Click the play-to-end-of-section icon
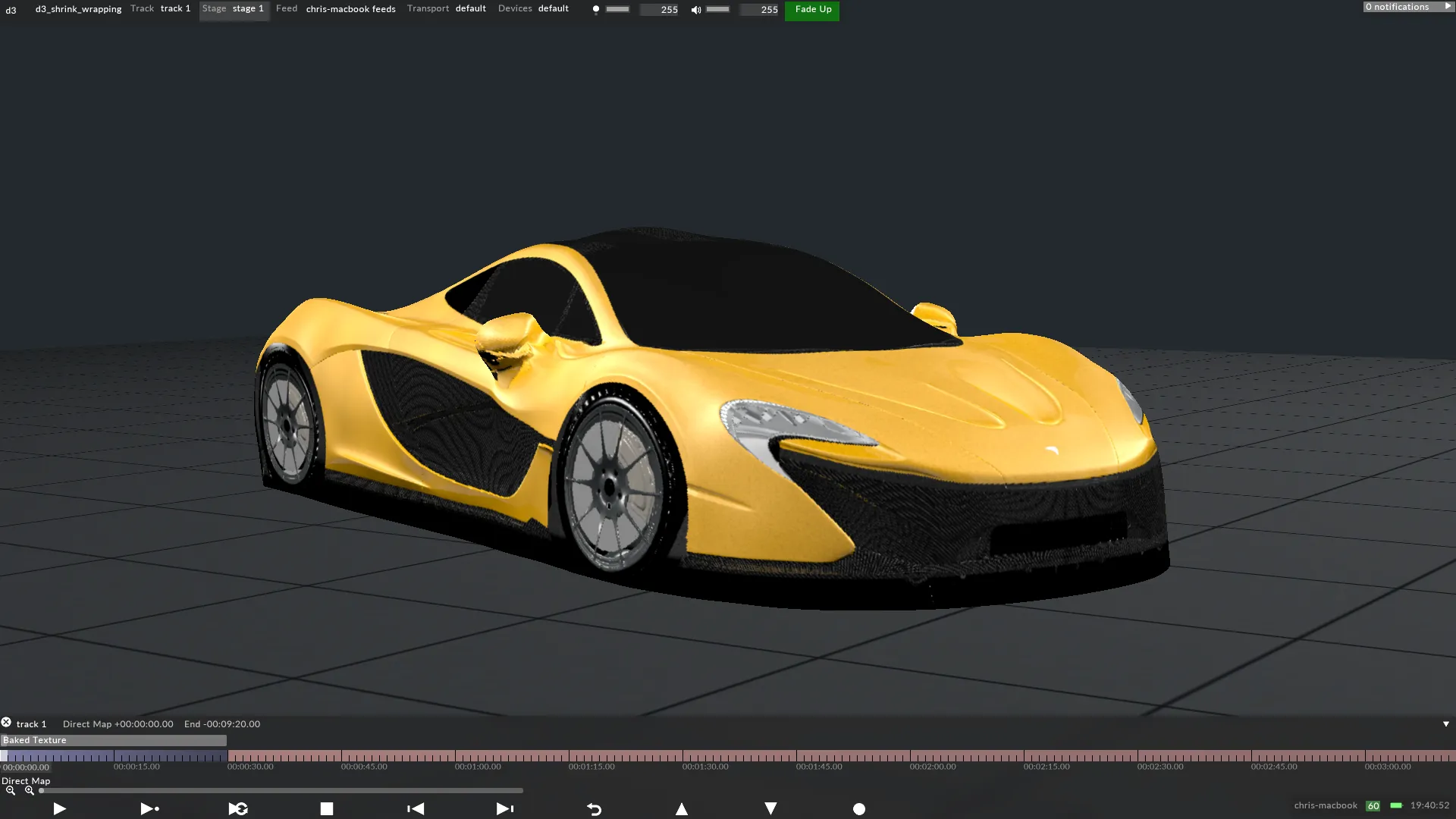 click(149, 809)
